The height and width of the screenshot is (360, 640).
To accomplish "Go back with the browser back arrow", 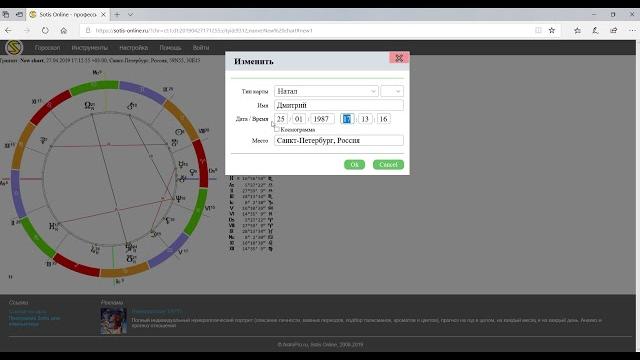I will click(x=8, y=31).
